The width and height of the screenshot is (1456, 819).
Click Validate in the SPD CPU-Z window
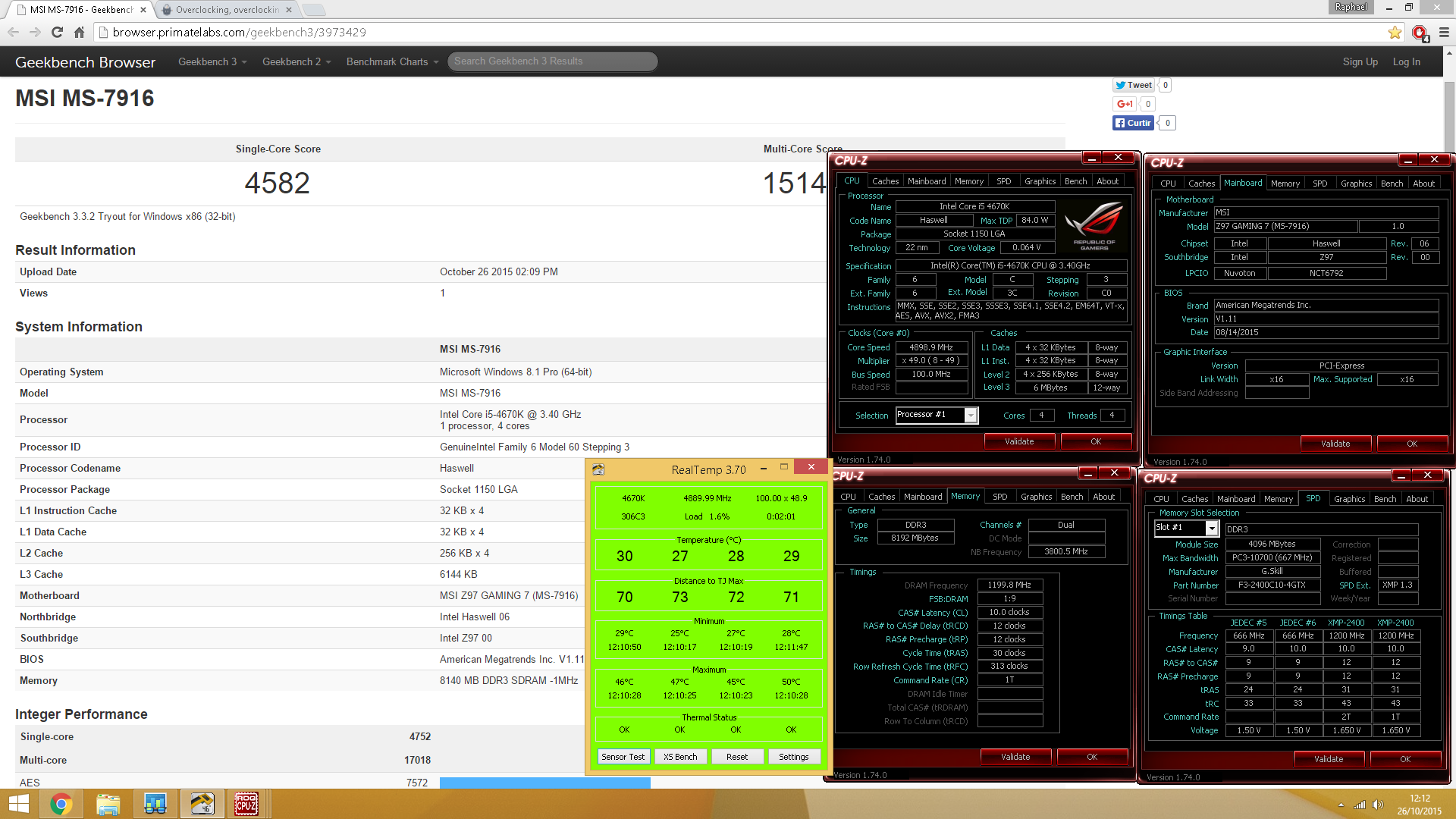coord(1329,759)
